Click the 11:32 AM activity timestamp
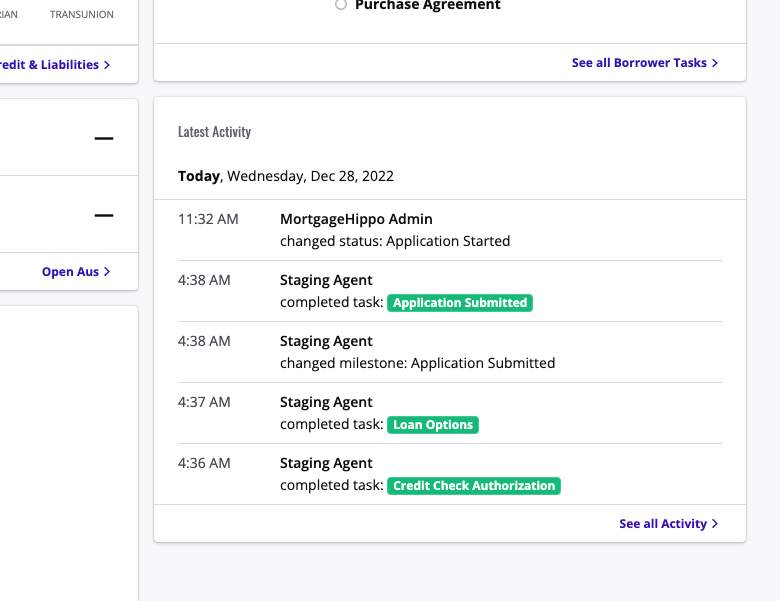 click(x=208, y=219)
